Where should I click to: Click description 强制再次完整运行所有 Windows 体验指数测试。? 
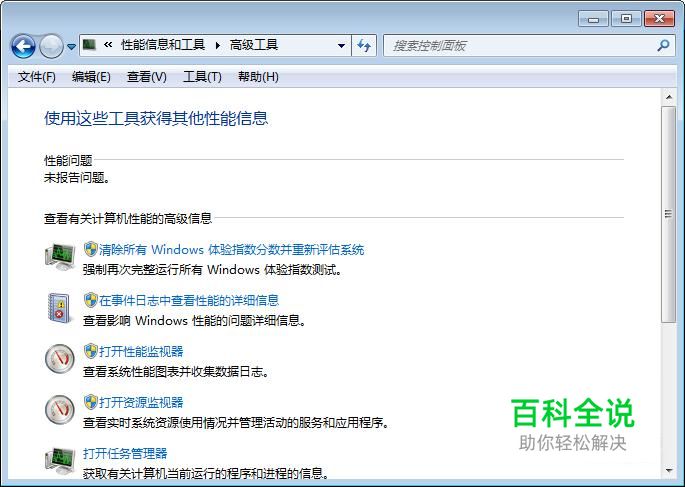click(213, 269)
